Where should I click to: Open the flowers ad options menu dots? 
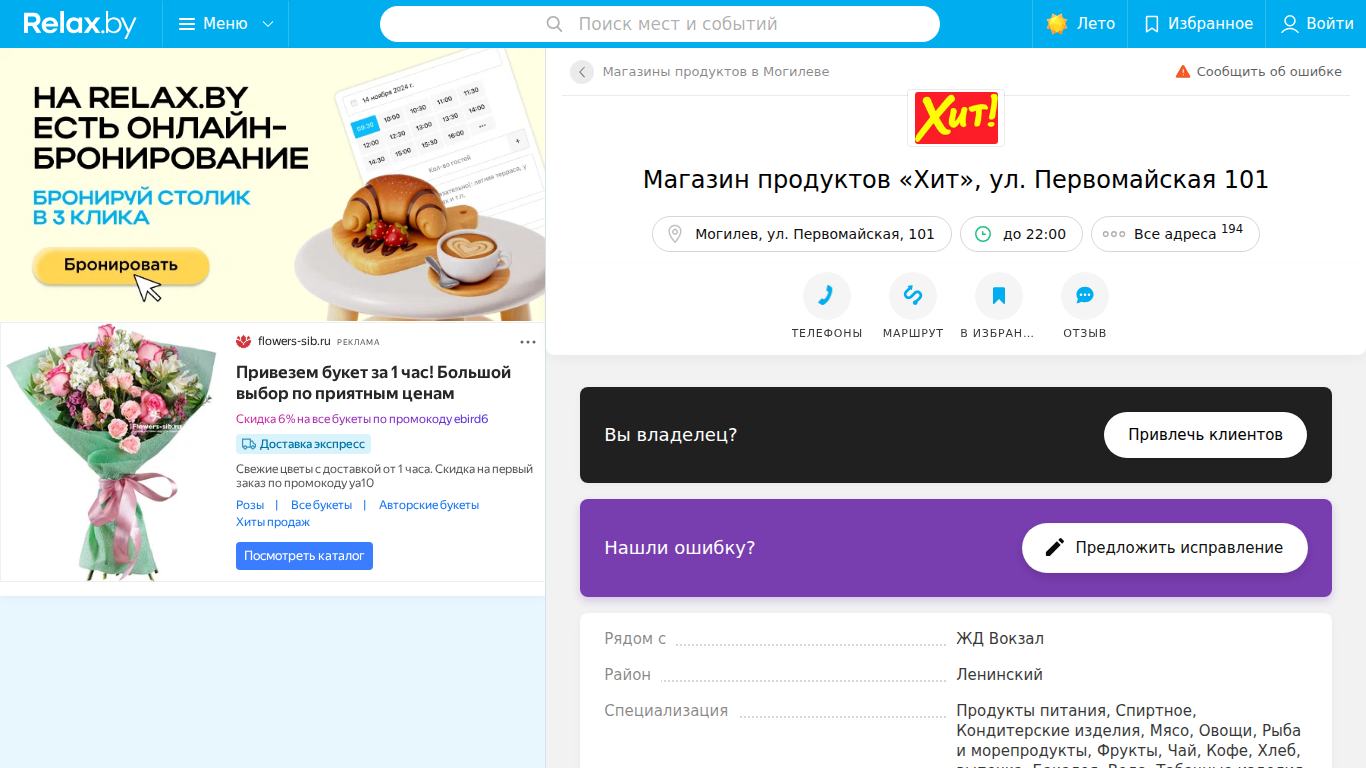click(x=528, y=342)
